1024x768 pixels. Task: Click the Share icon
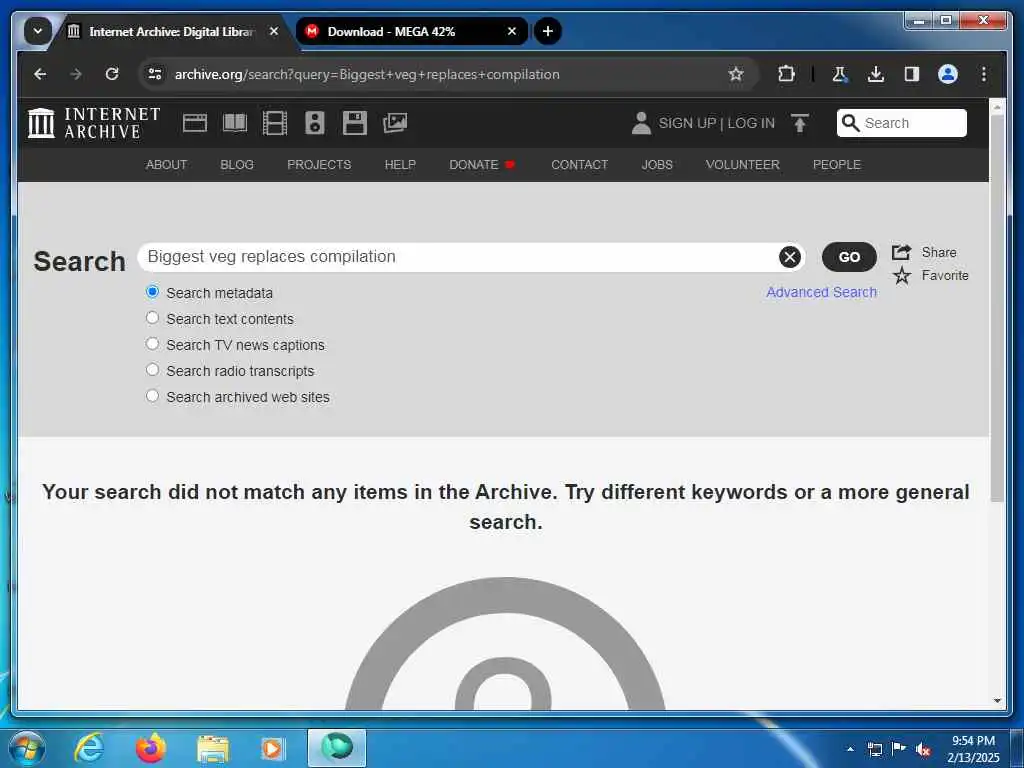coord(901,252)
